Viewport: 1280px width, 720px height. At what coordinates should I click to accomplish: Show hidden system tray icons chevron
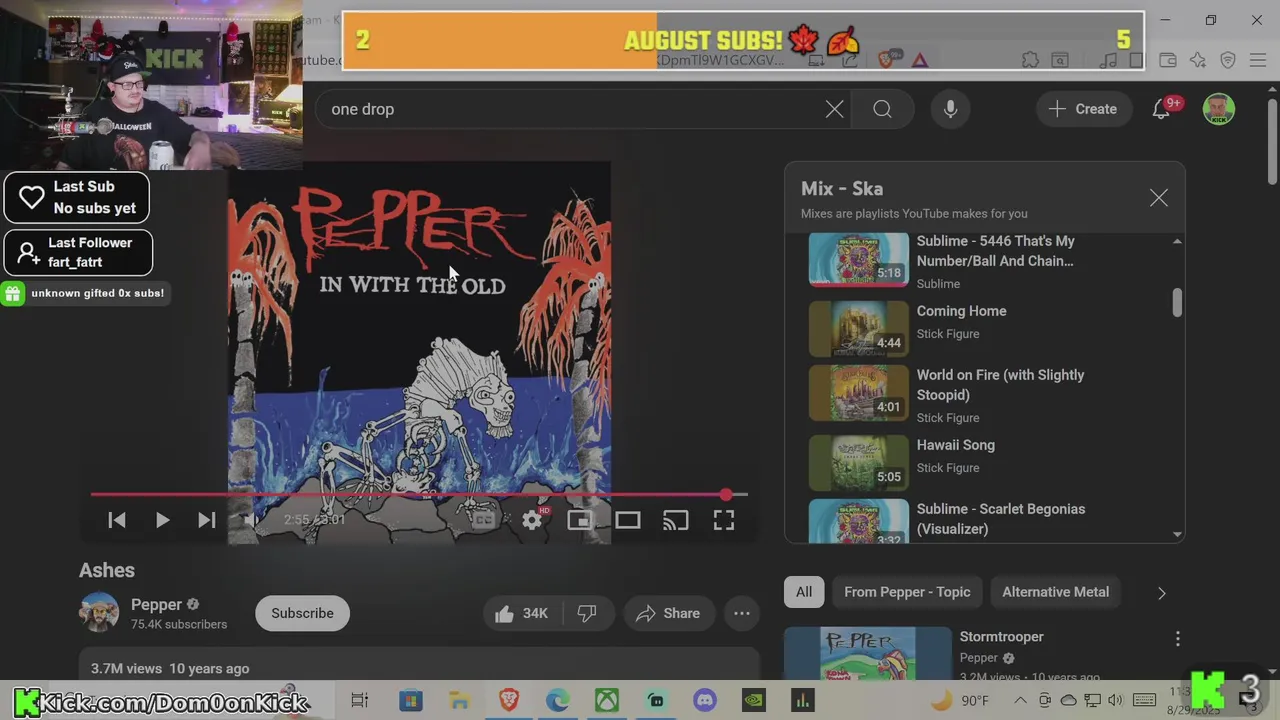[1020, 701]
